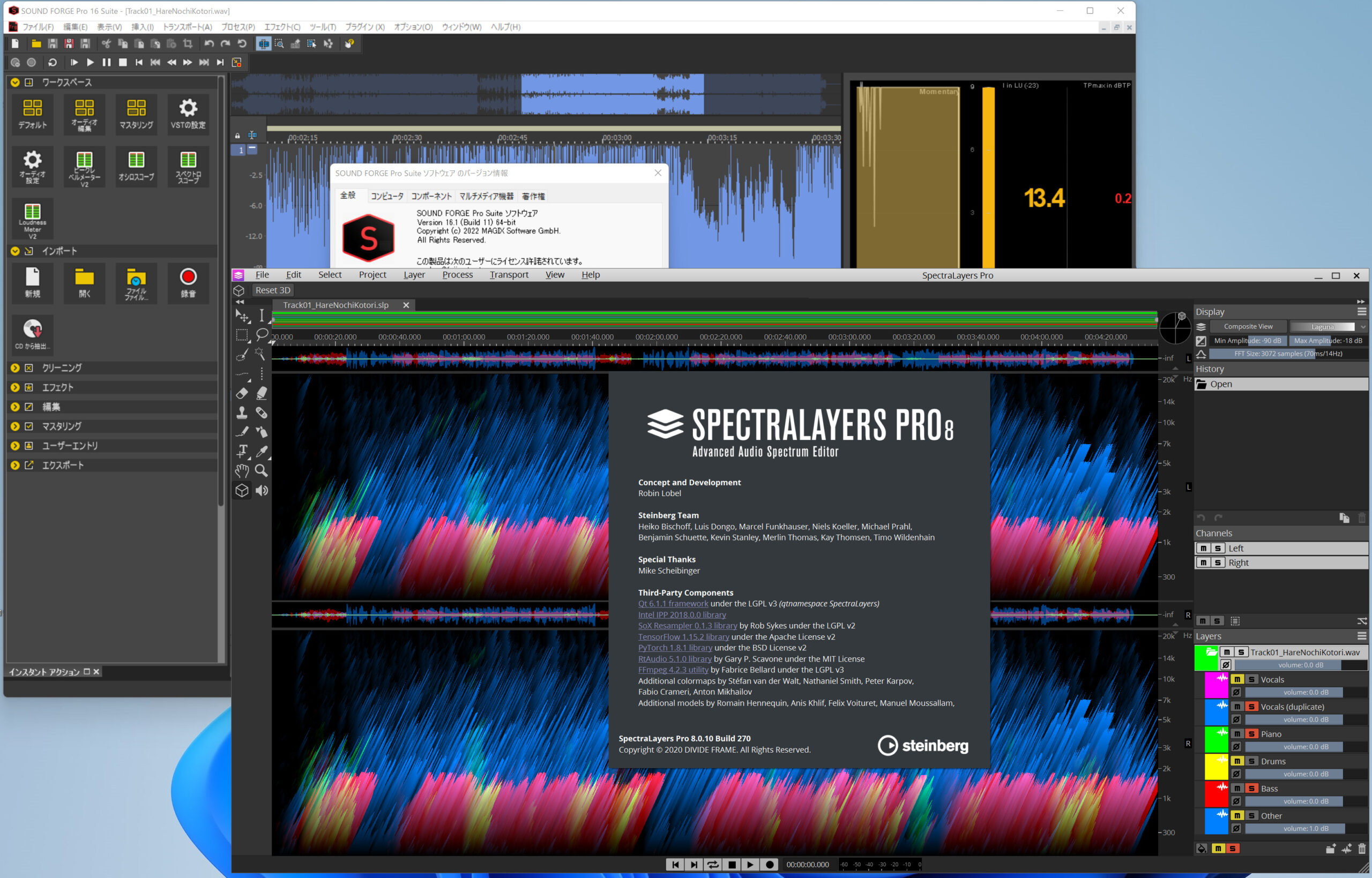Solo the Bass layer
This screenshot has height=878, width=1372.
(1251, 789)
